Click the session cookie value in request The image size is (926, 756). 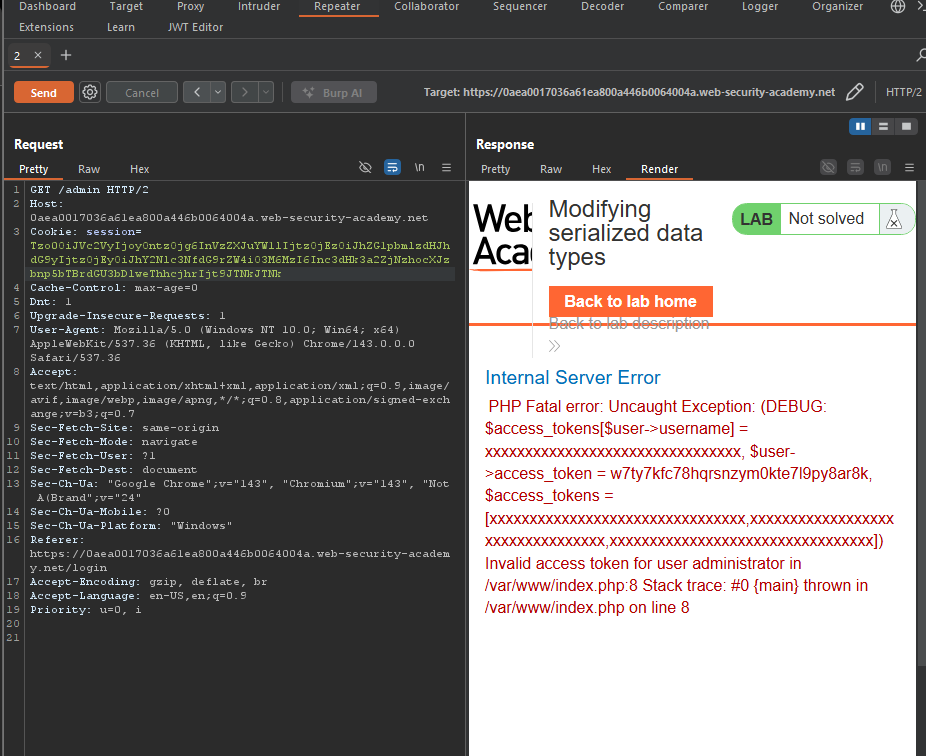[240, 259]
